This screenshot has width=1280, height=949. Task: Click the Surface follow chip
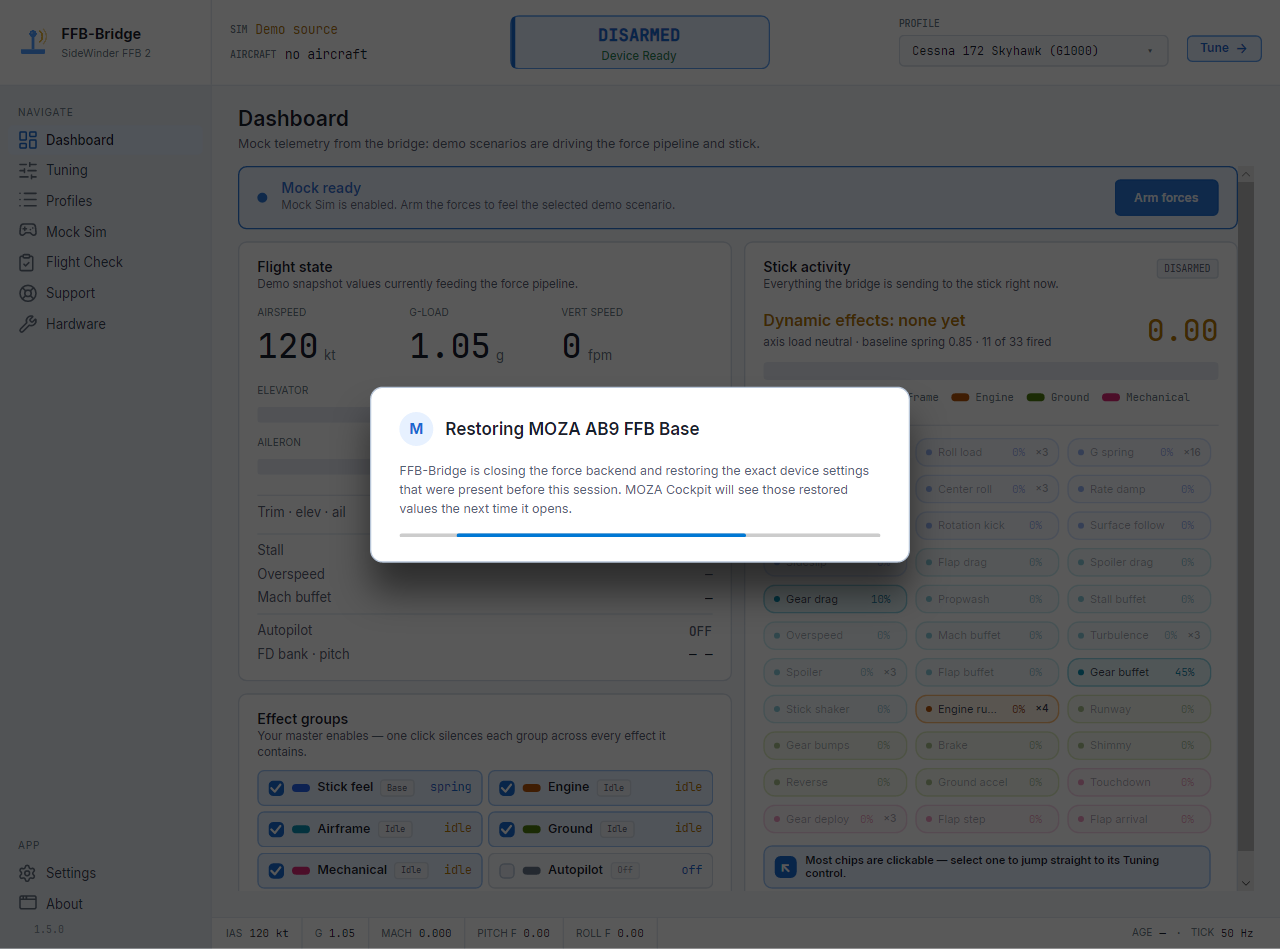coord(1139,525)
